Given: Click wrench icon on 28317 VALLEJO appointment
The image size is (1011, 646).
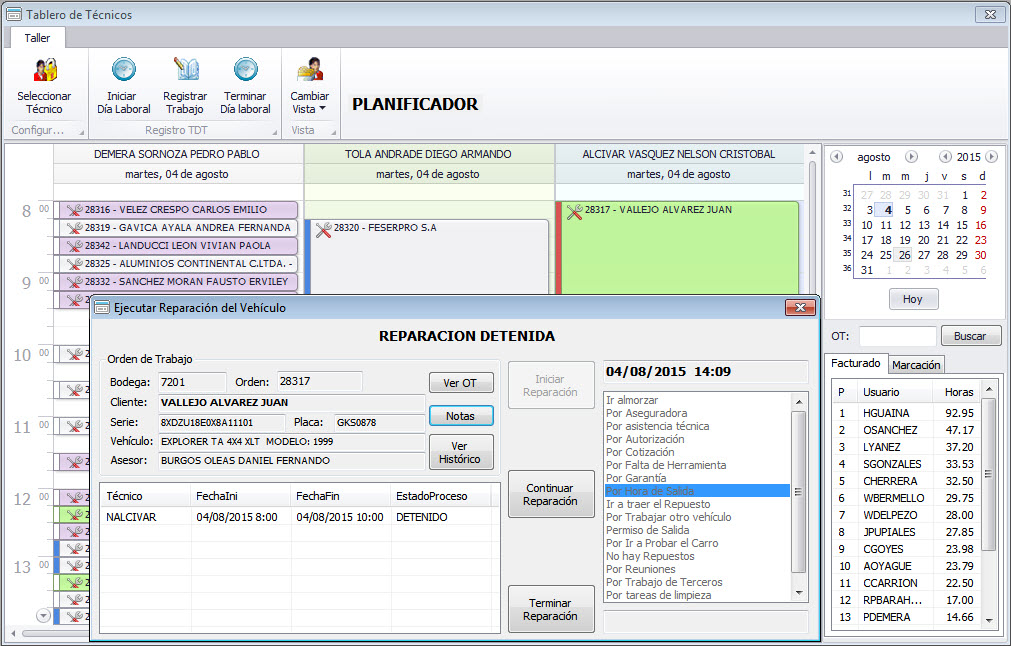Looking at the screenshot, I should pos(574,211).
